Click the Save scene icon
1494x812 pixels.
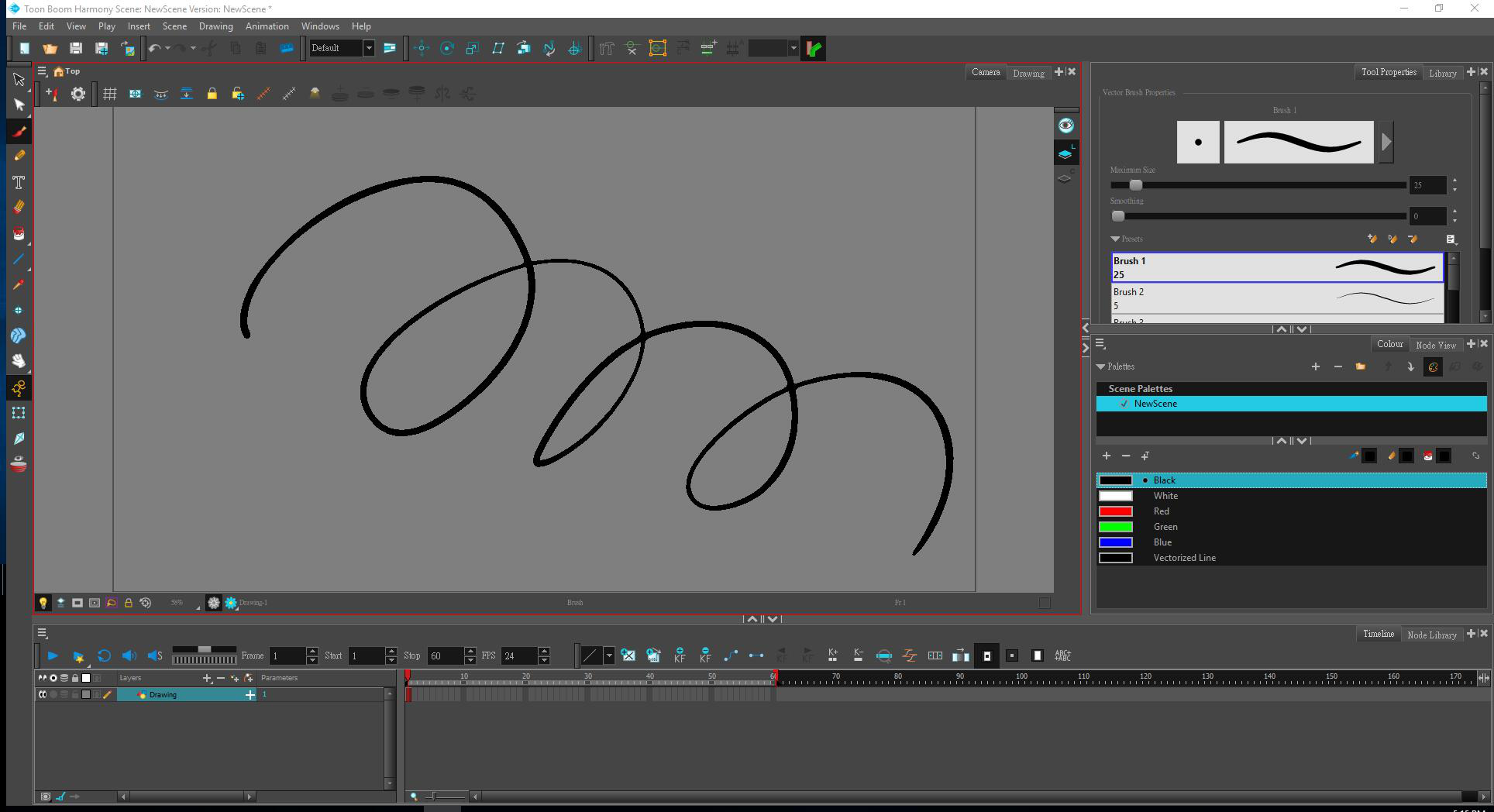coord(75,48)
